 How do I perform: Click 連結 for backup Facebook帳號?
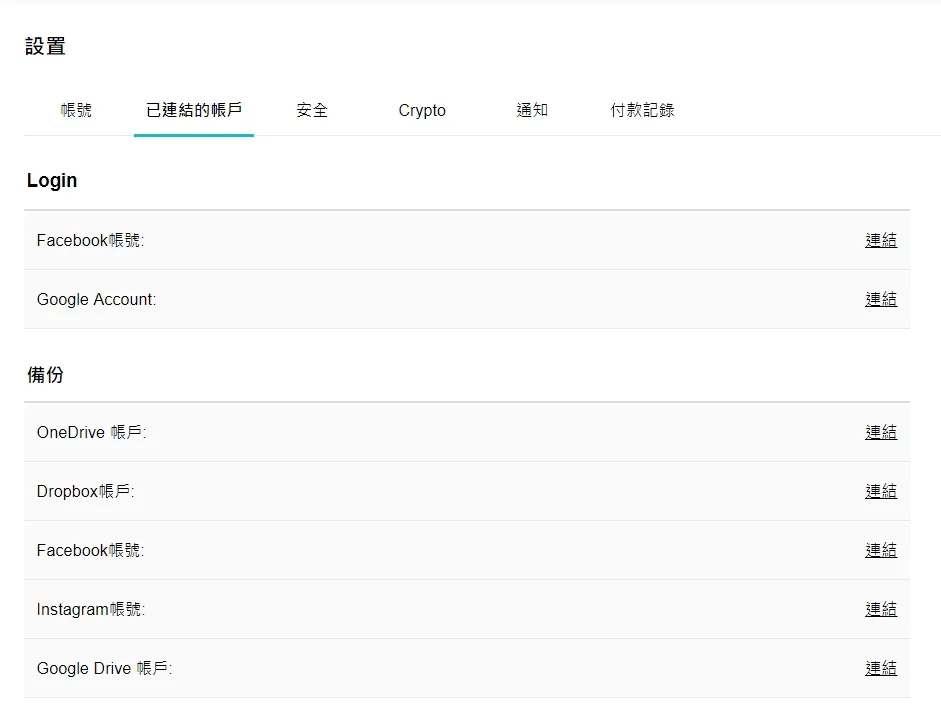pos(881,550)
